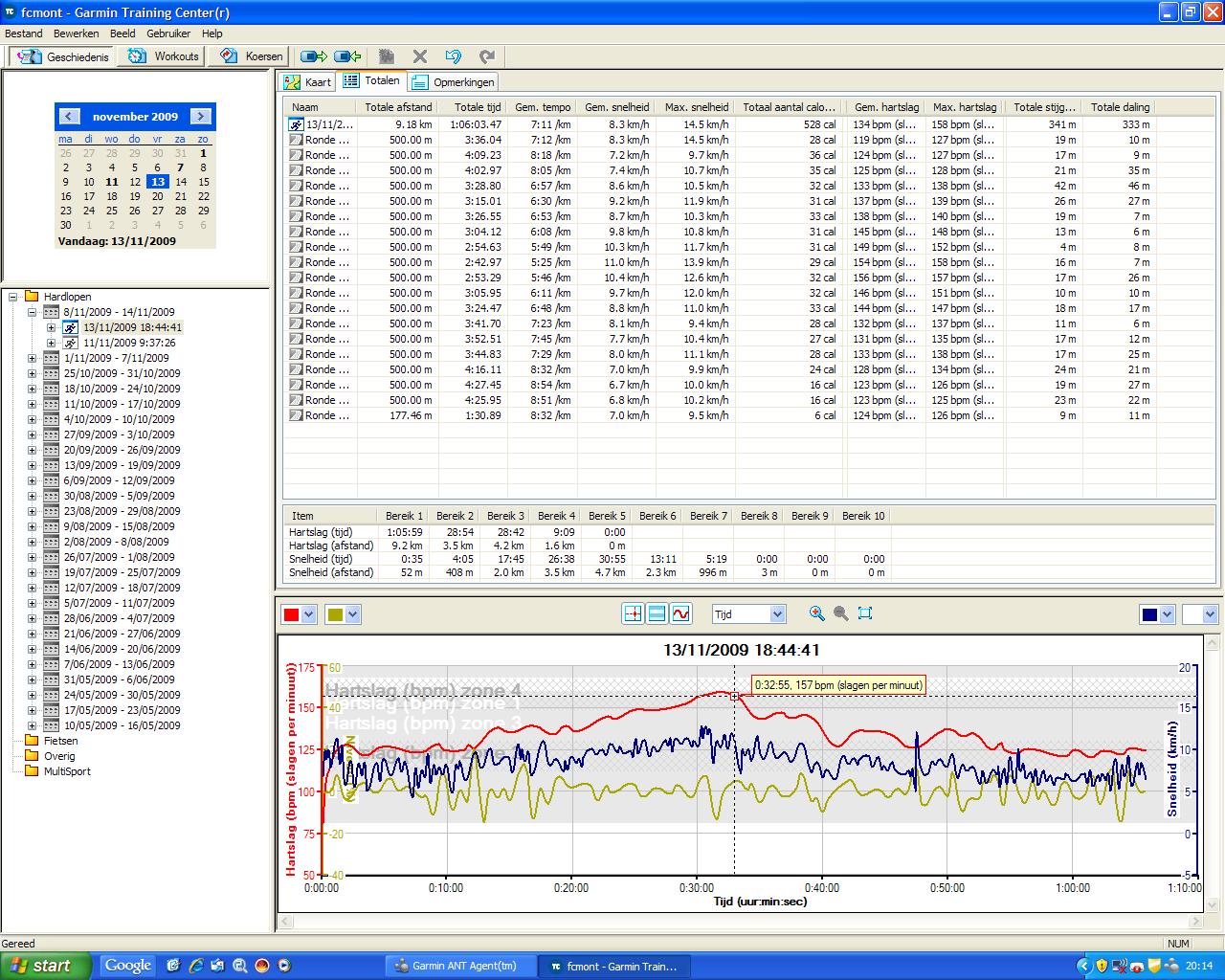Screen dimensions: 1225x980
Task: Click the activity icon for 13/11/2009 18:44:41
Action: point(71,327)
